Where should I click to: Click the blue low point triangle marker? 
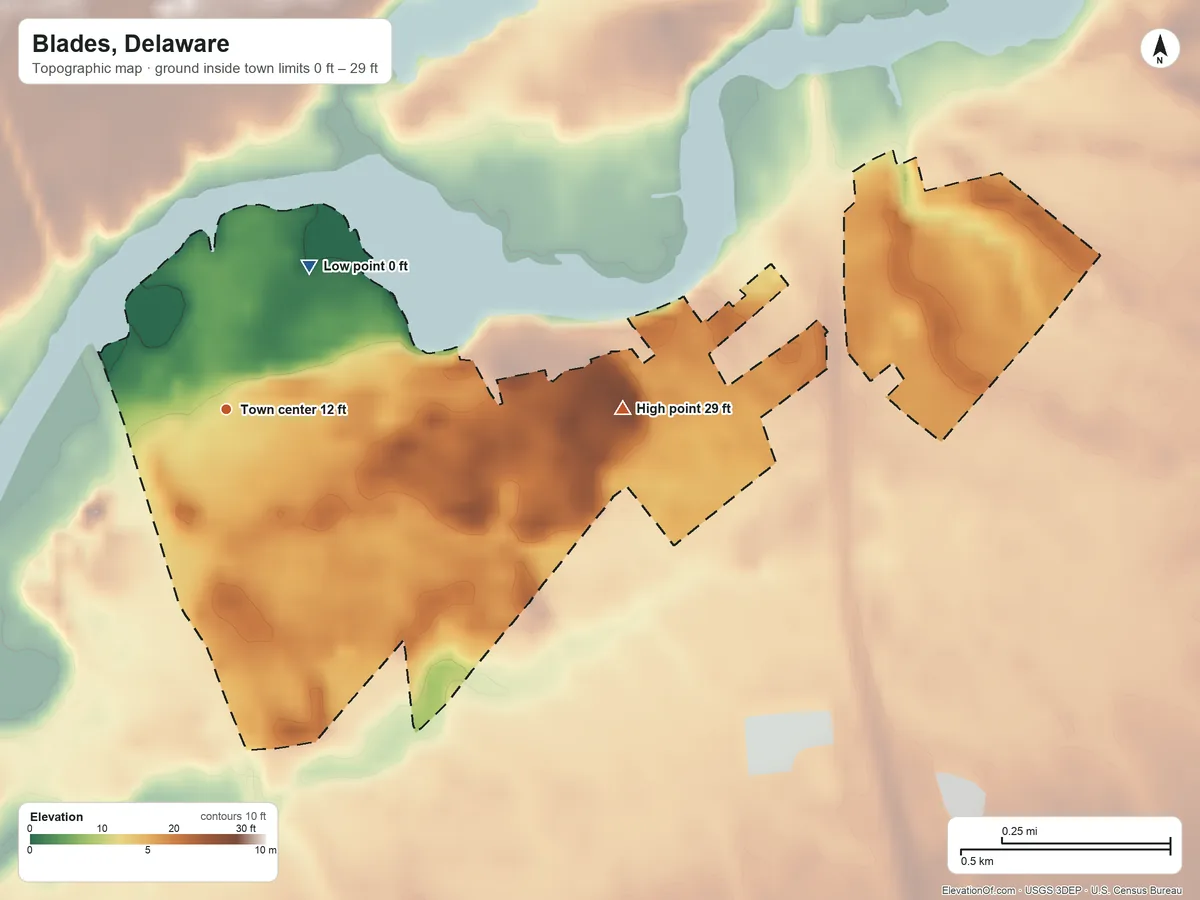[x=309, y=266]
